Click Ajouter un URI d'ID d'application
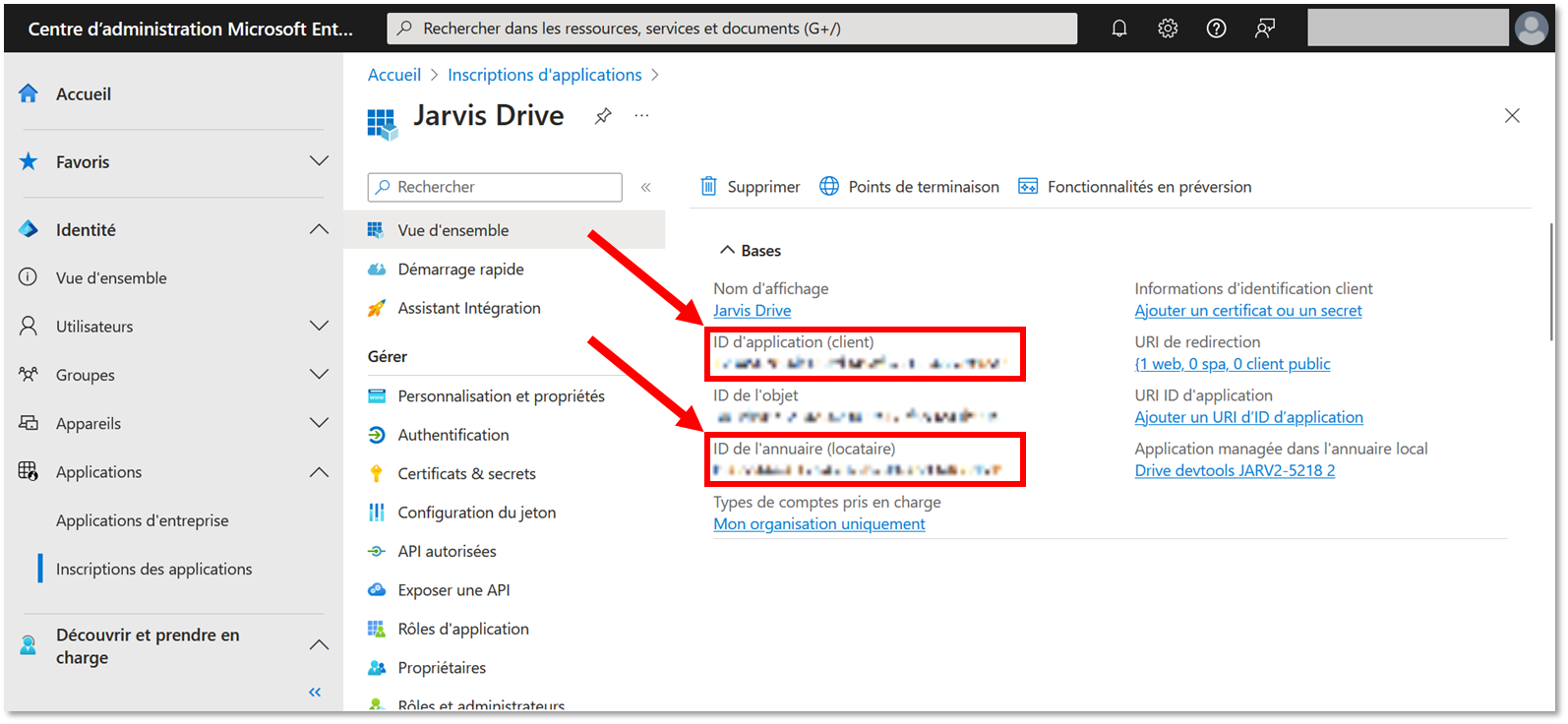The height and width of the screenshot is (724, 1568). (x=1249, y=417)
